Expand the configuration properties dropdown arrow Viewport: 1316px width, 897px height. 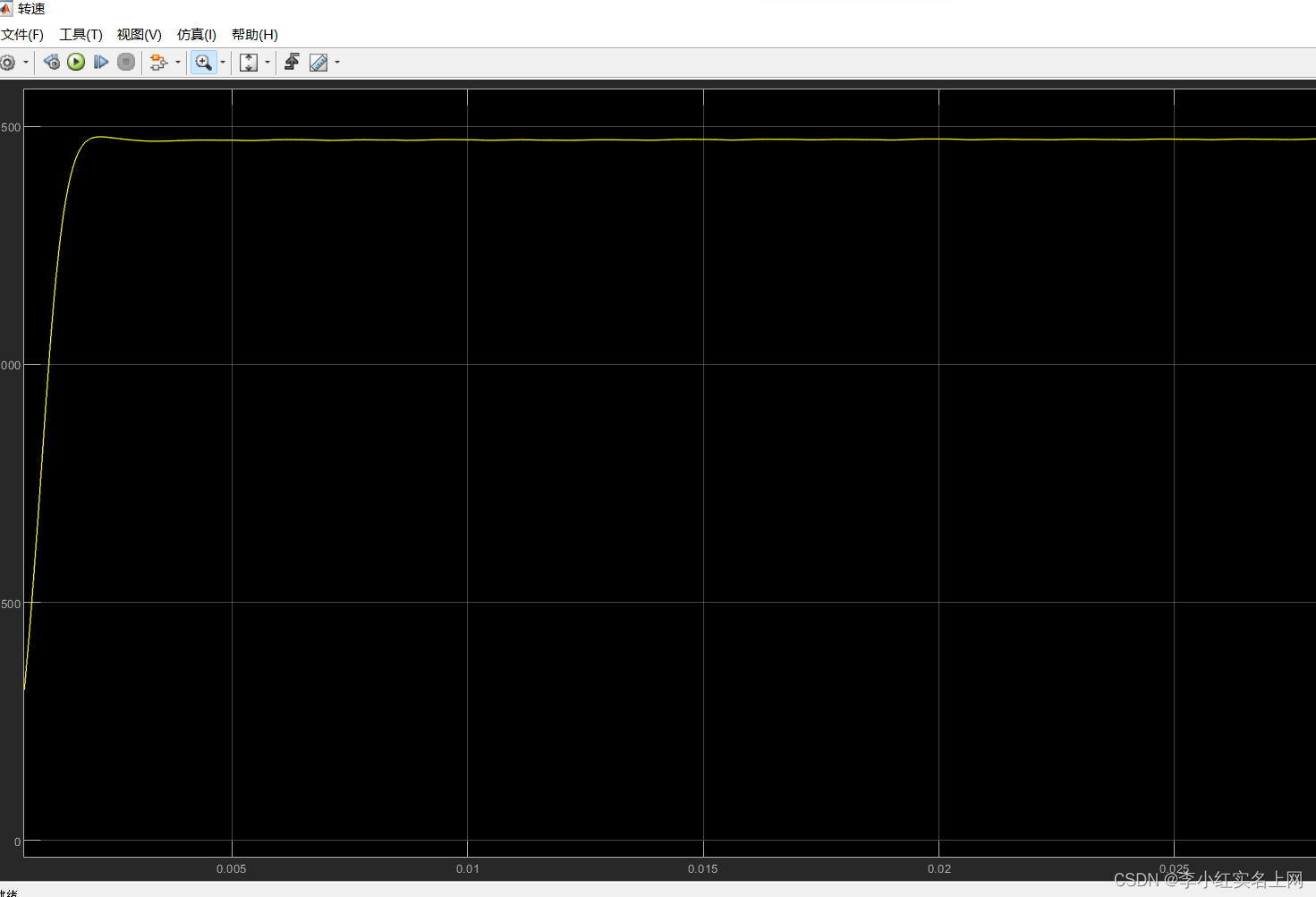[26, 63]
